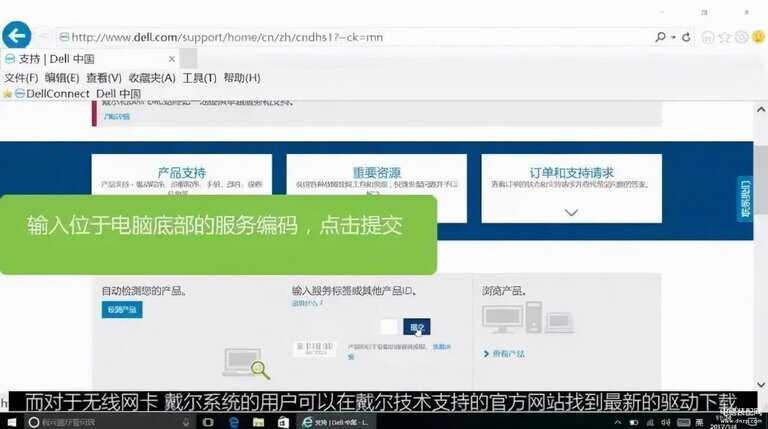Expand 订单和支持请求 chevron arrow

[x=572, y=213]
